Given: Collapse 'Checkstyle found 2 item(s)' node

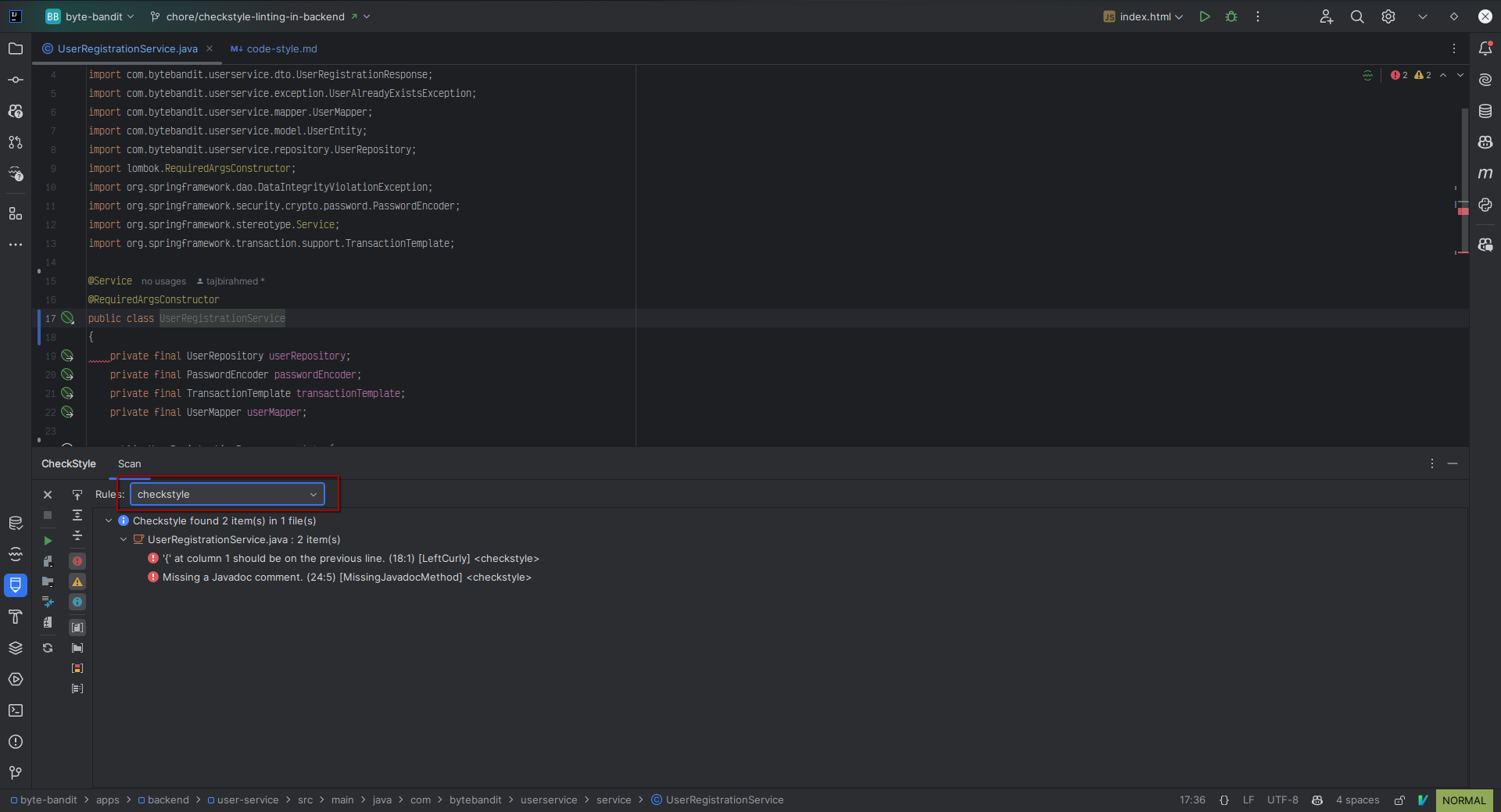Looking at the screenshot, I should 109,520.
